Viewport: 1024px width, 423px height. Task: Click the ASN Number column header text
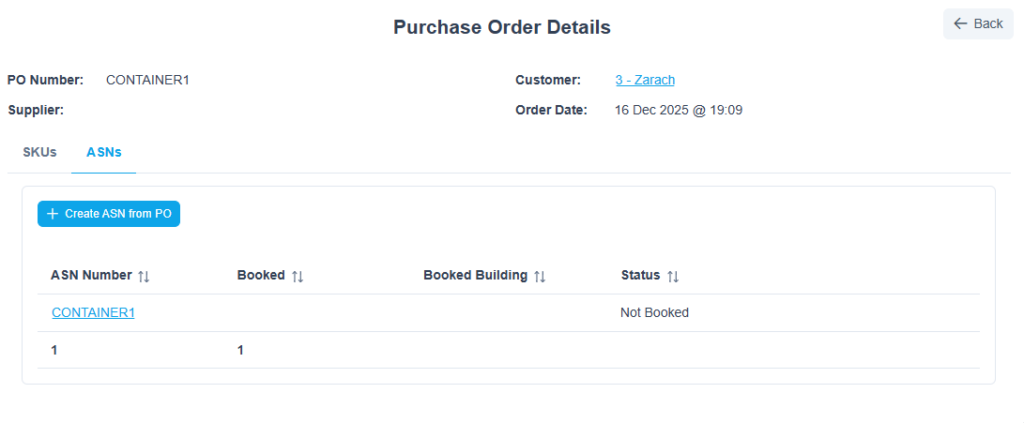[x=91, y=275]
